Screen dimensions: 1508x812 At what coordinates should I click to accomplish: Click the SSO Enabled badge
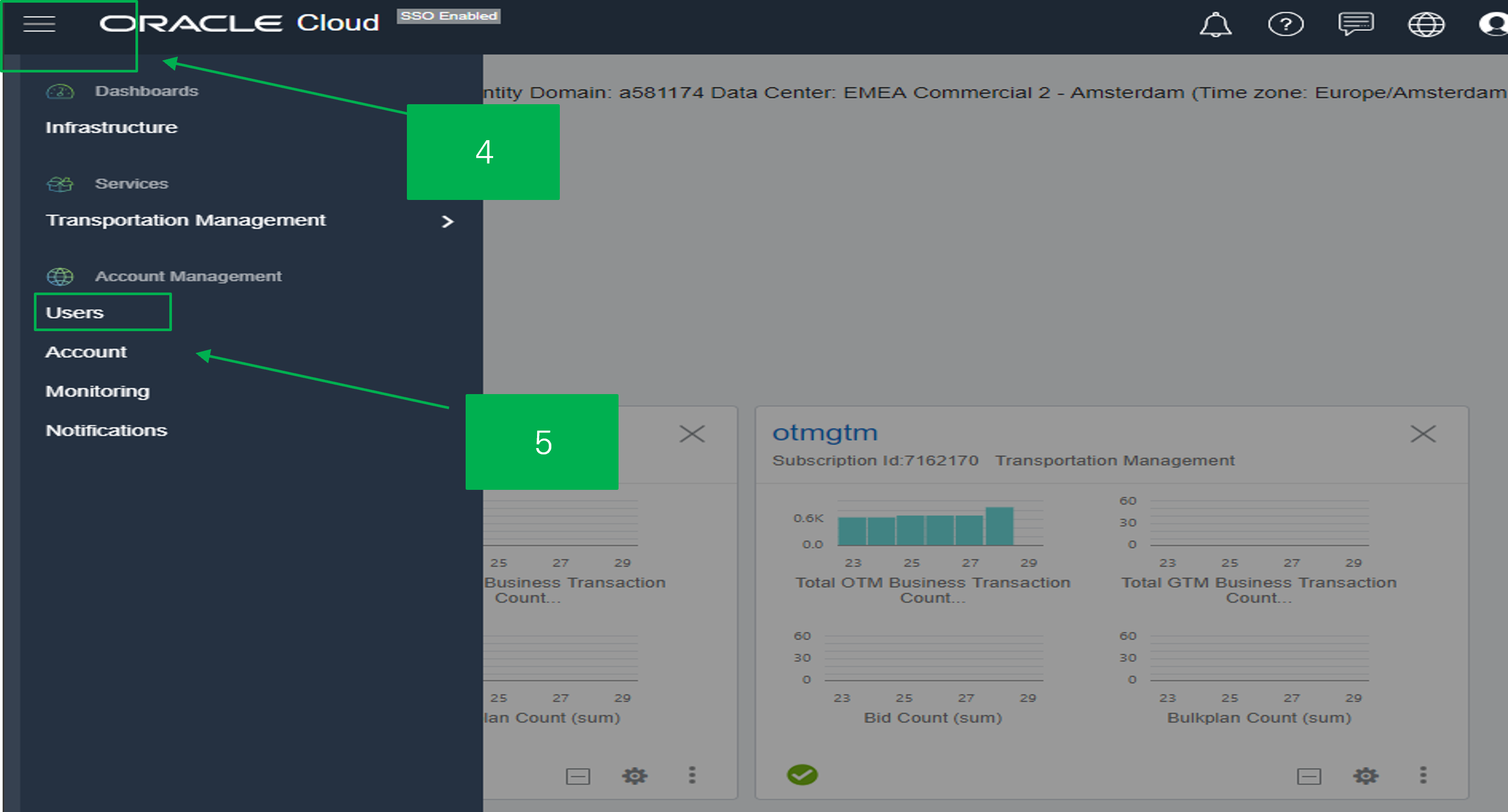point(448,16)
